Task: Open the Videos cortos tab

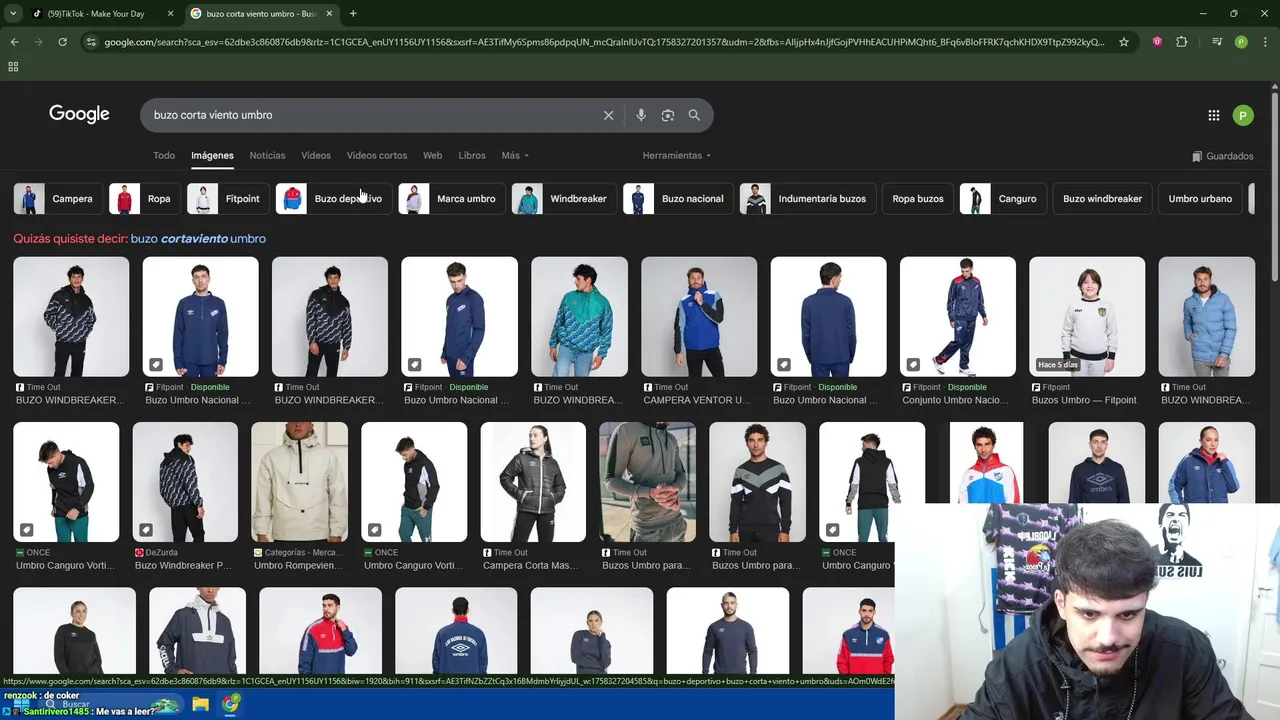Action: 377,155
